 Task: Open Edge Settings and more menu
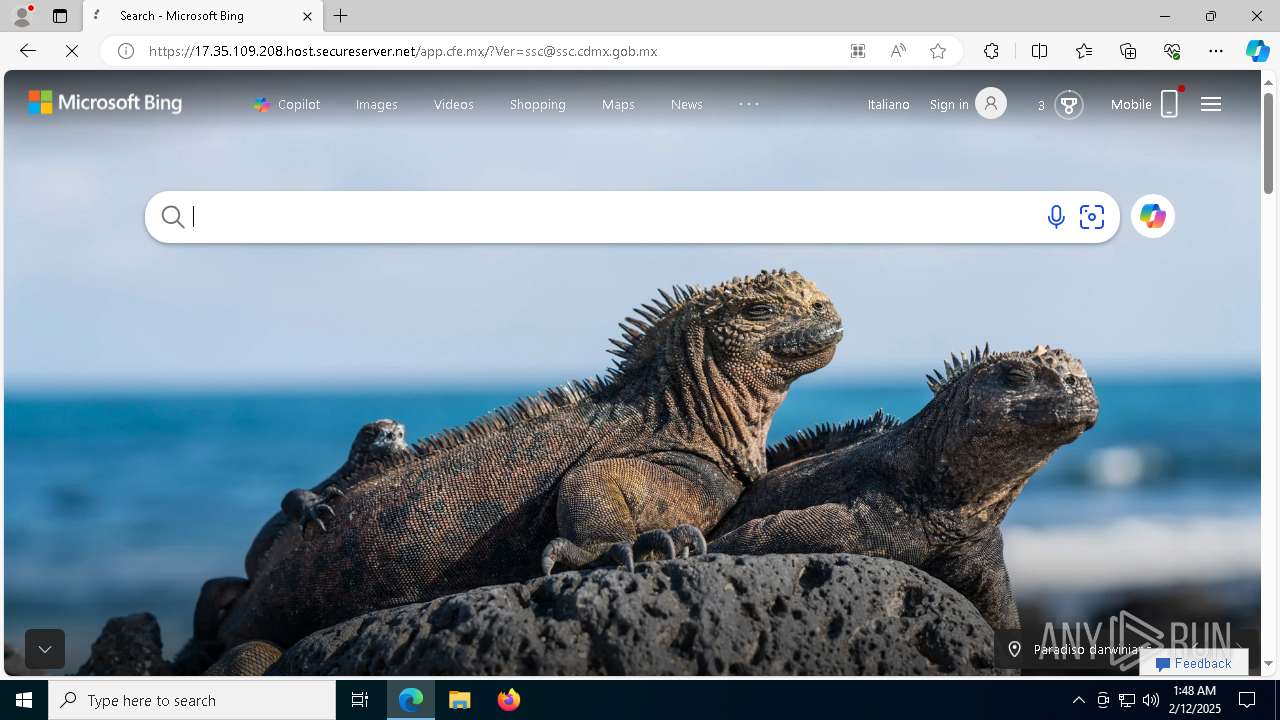tap(1216, 51)
